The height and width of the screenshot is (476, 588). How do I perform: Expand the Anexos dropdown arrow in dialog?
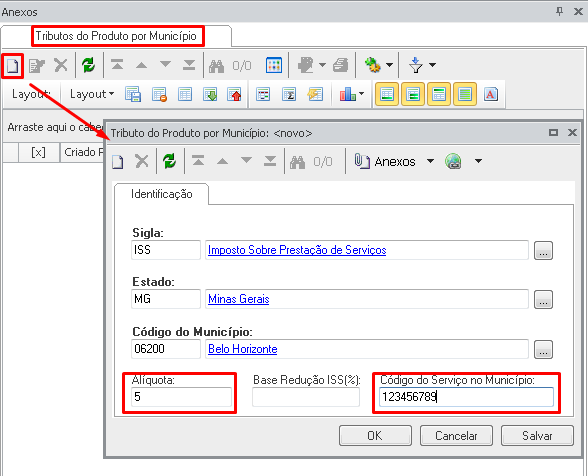[x=430, y=161]
